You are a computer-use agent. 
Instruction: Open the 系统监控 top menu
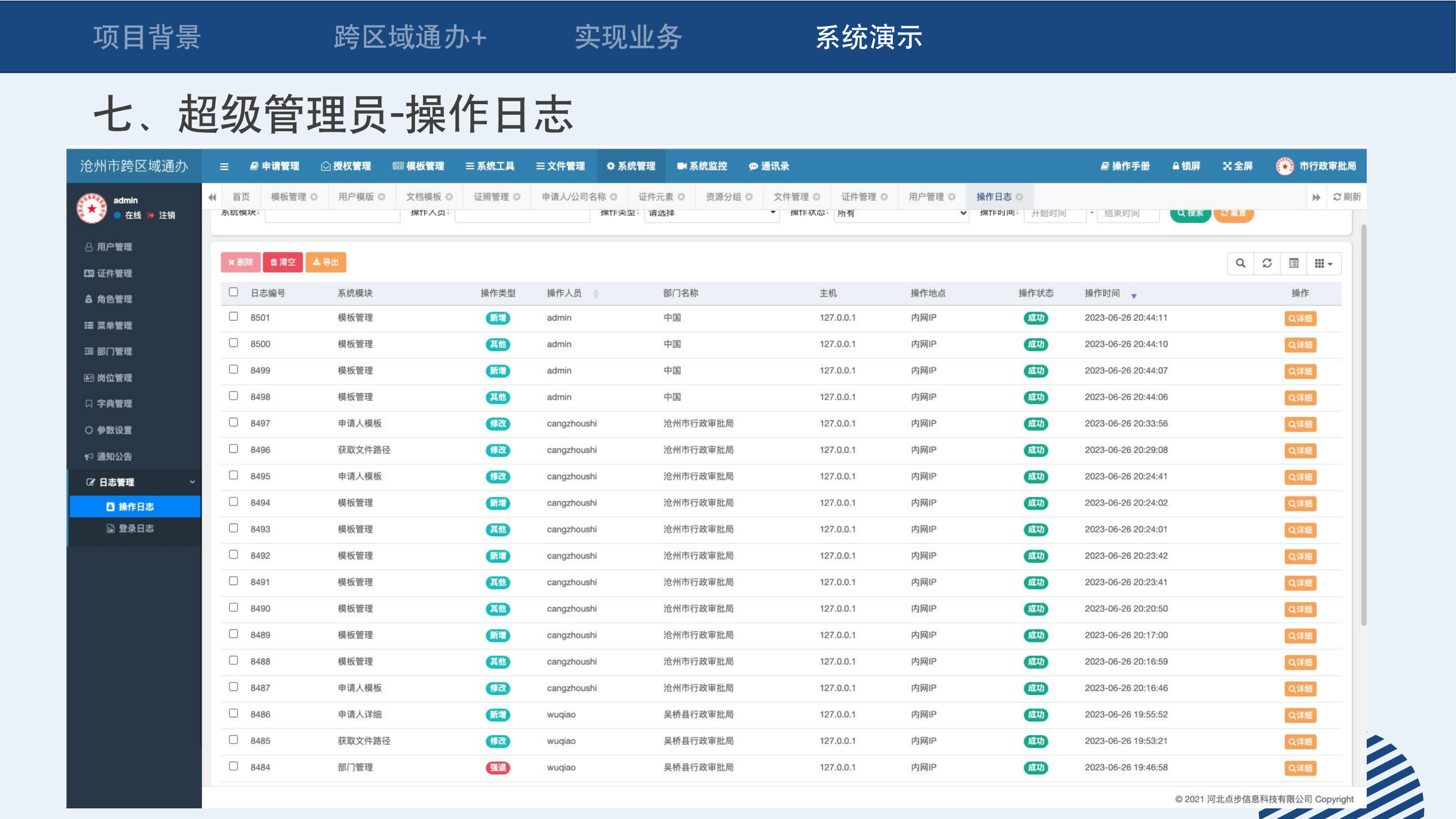(x=702, y=166)
